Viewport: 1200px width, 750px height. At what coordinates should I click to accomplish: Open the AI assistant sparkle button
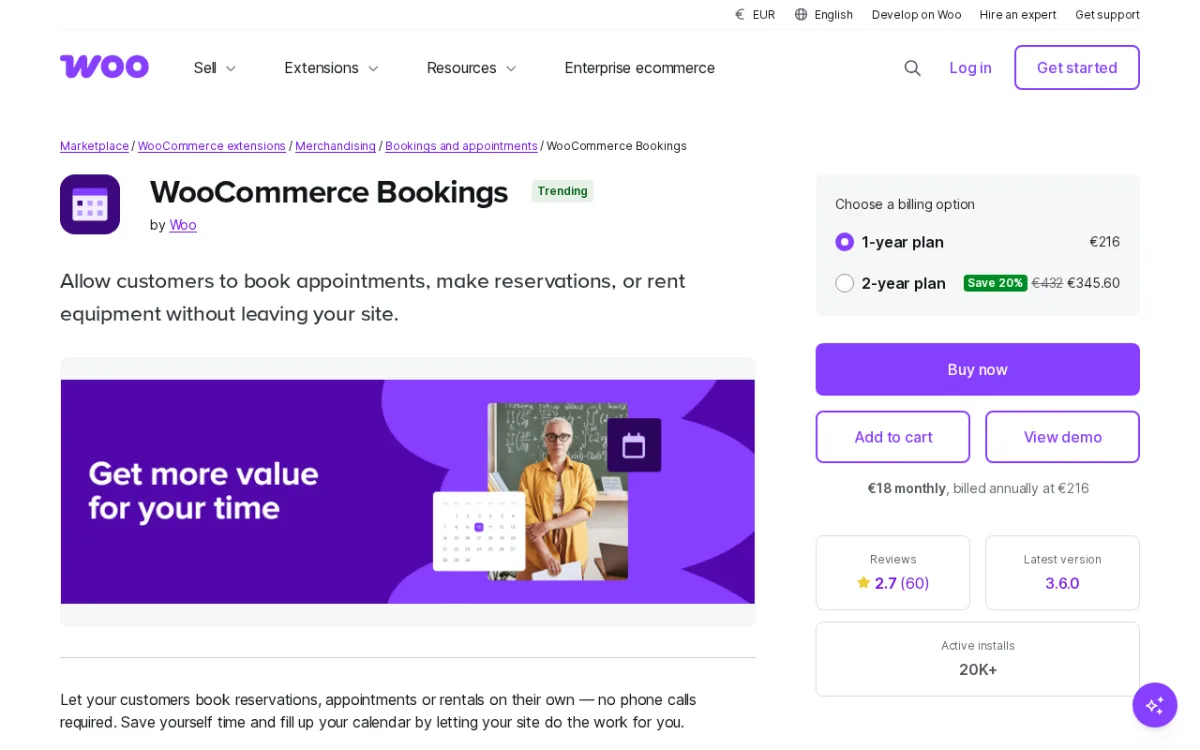tap(1154, 705)
